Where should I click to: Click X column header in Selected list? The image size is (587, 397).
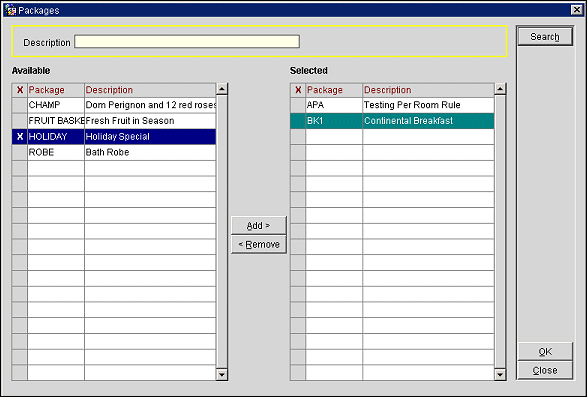click(x=298, y=90)
